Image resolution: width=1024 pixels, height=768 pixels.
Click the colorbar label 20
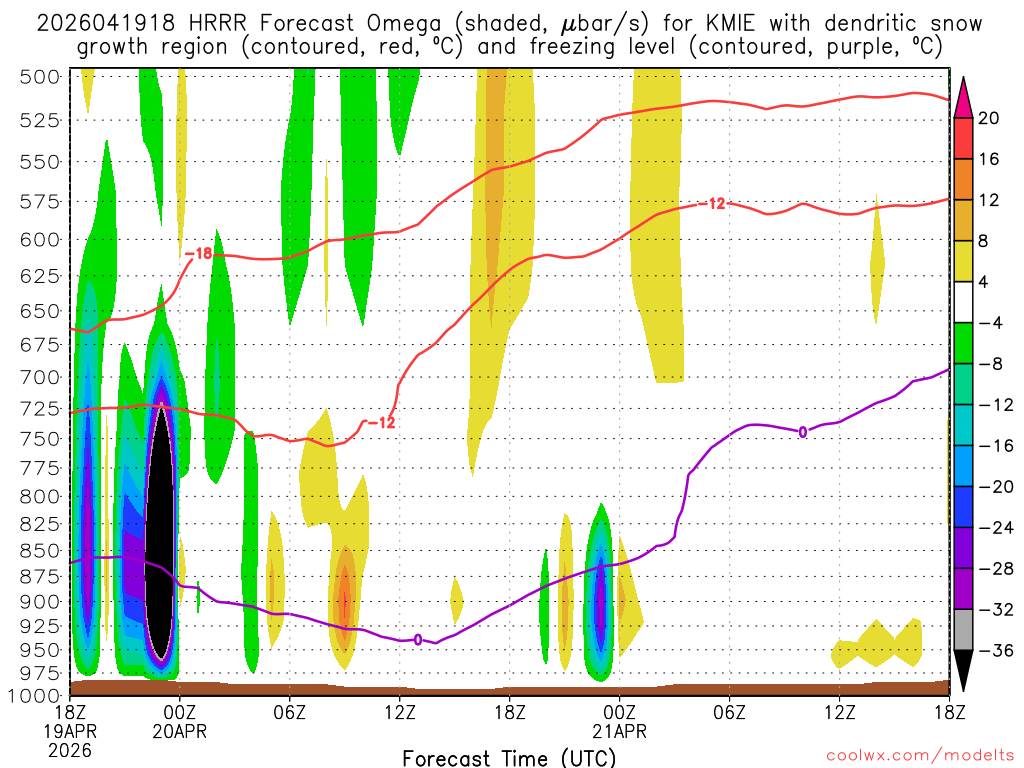point(989,118)
